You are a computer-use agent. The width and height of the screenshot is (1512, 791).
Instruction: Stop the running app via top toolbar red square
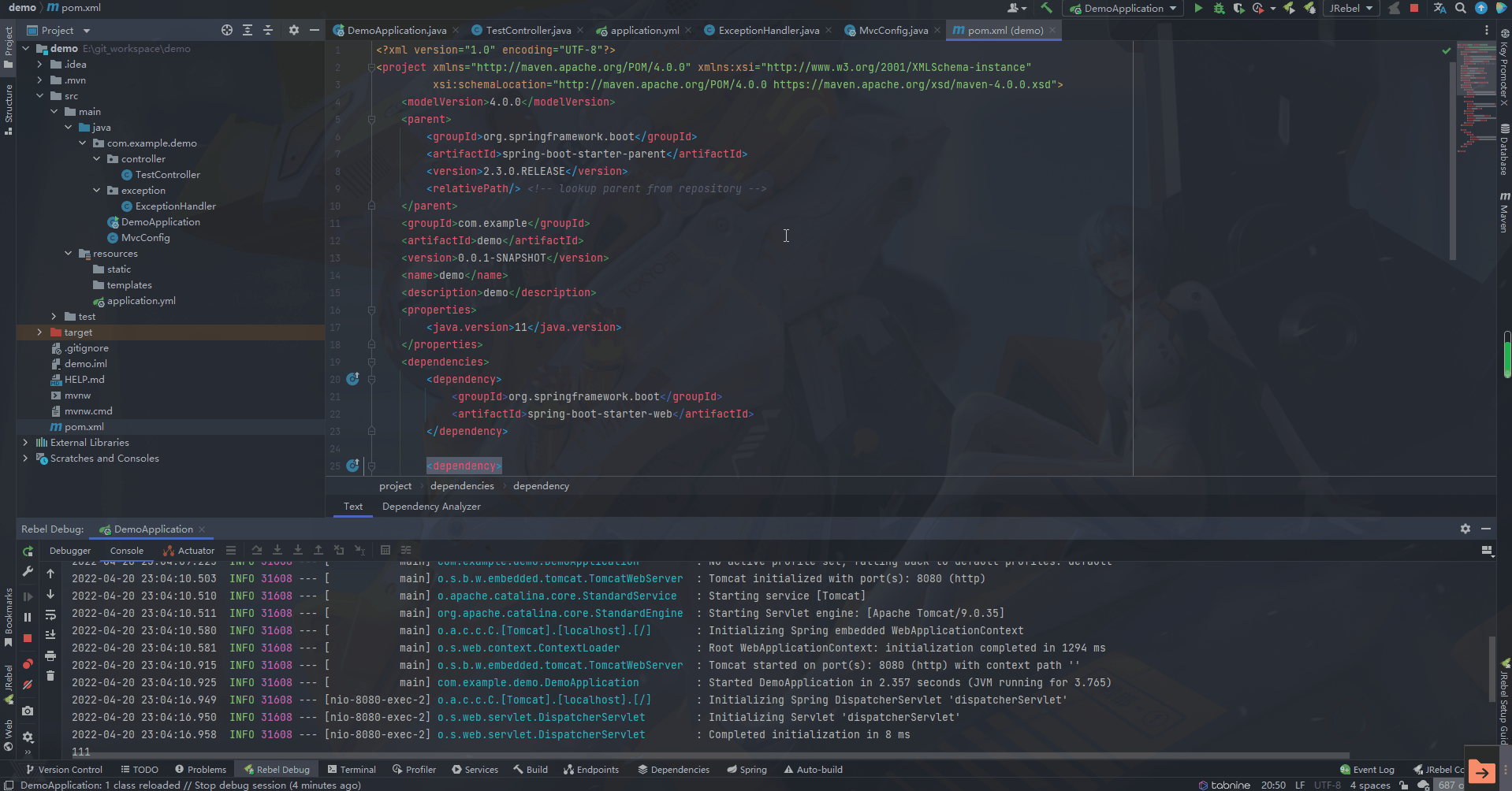coord(1414,8)
